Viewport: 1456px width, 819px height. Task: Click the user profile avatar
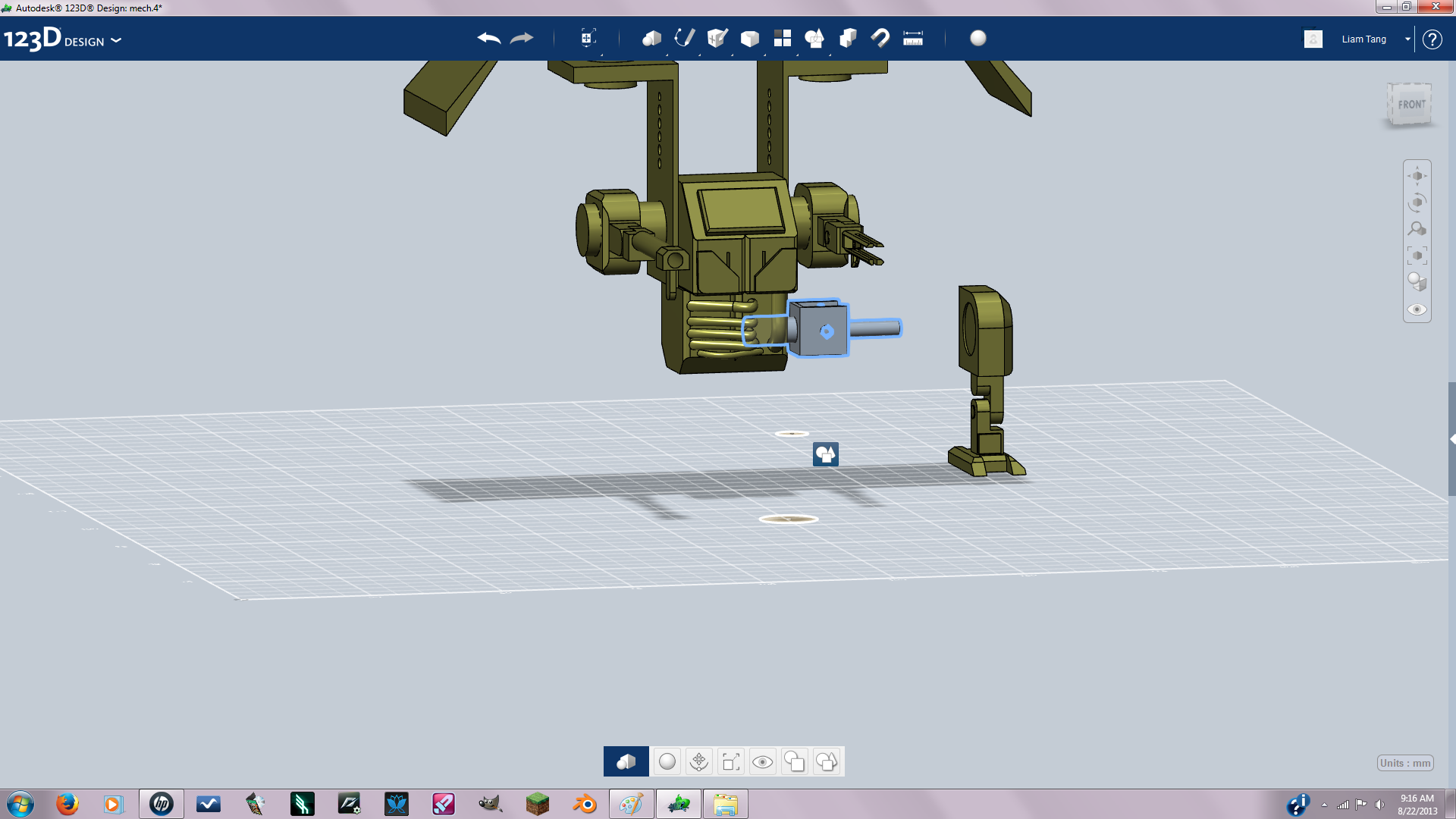tap(1313, 39)
